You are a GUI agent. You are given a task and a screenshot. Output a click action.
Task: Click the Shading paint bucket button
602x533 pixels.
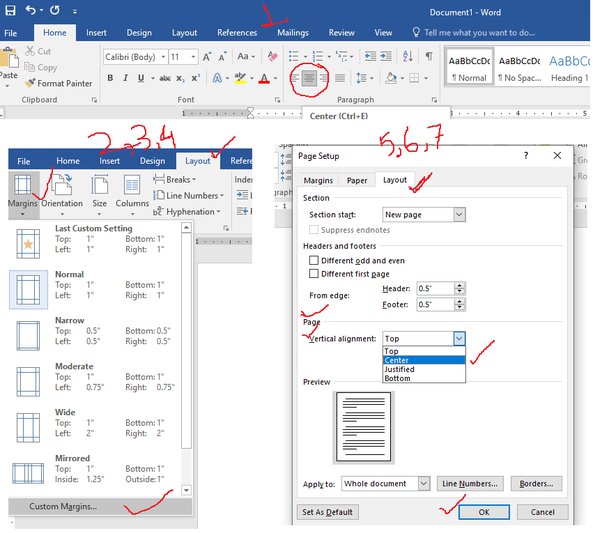pyautogui.click(x=391, y=78)
